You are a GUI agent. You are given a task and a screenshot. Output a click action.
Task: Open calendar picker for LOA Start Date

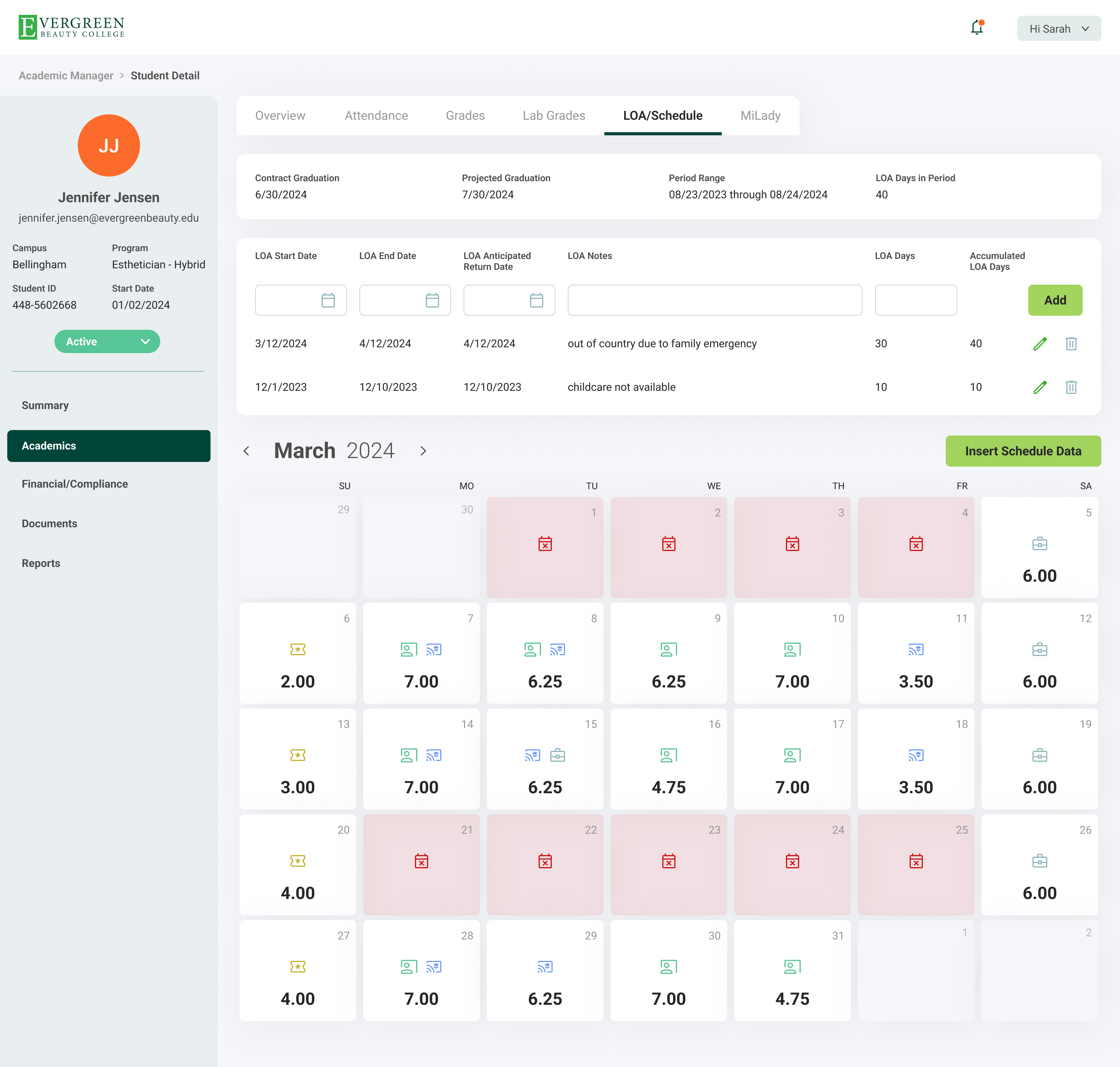(327, 300)
